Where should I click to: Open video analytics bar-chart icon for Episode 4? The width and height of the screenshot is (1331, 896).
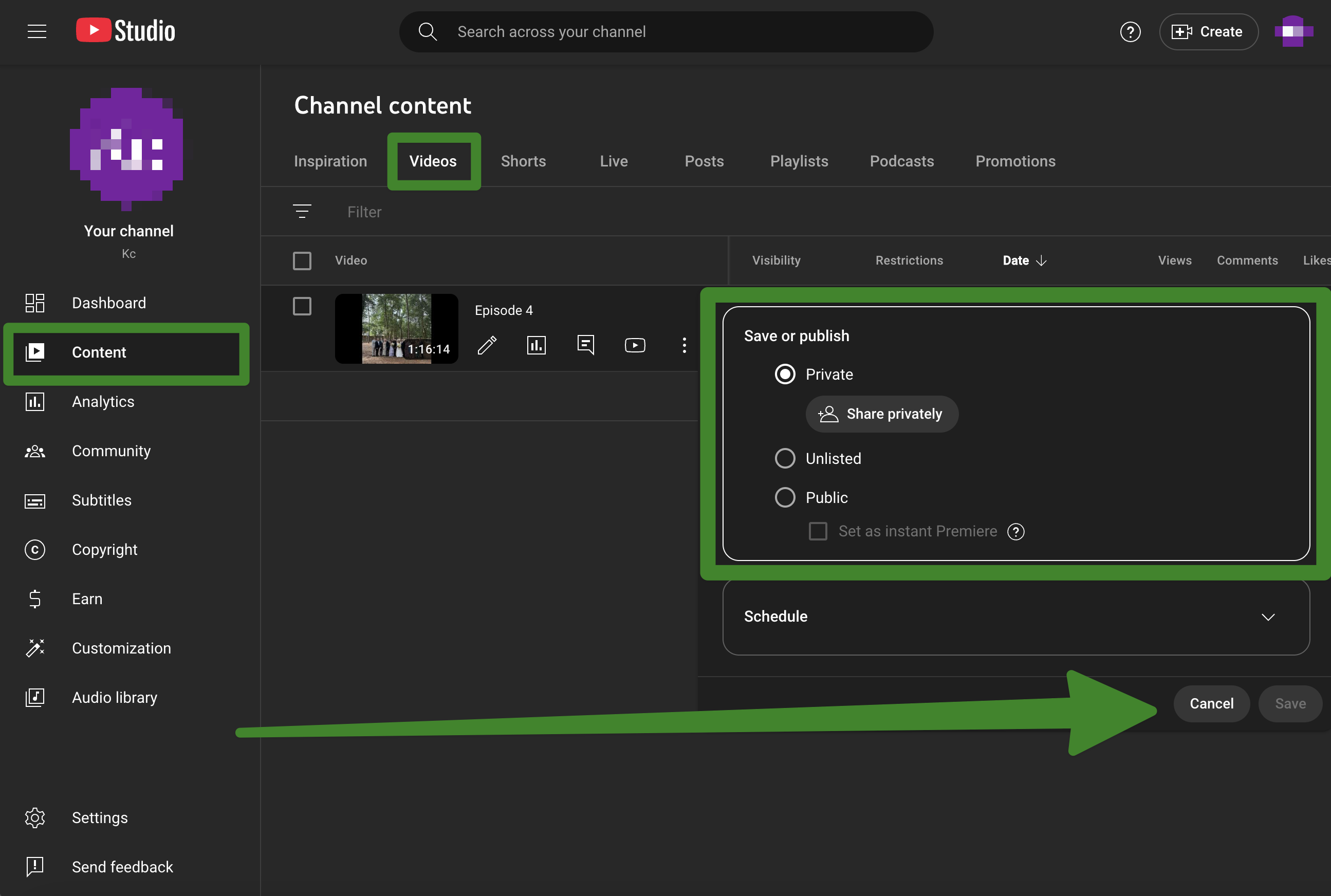pyautogui.click(x=536, y=345)
